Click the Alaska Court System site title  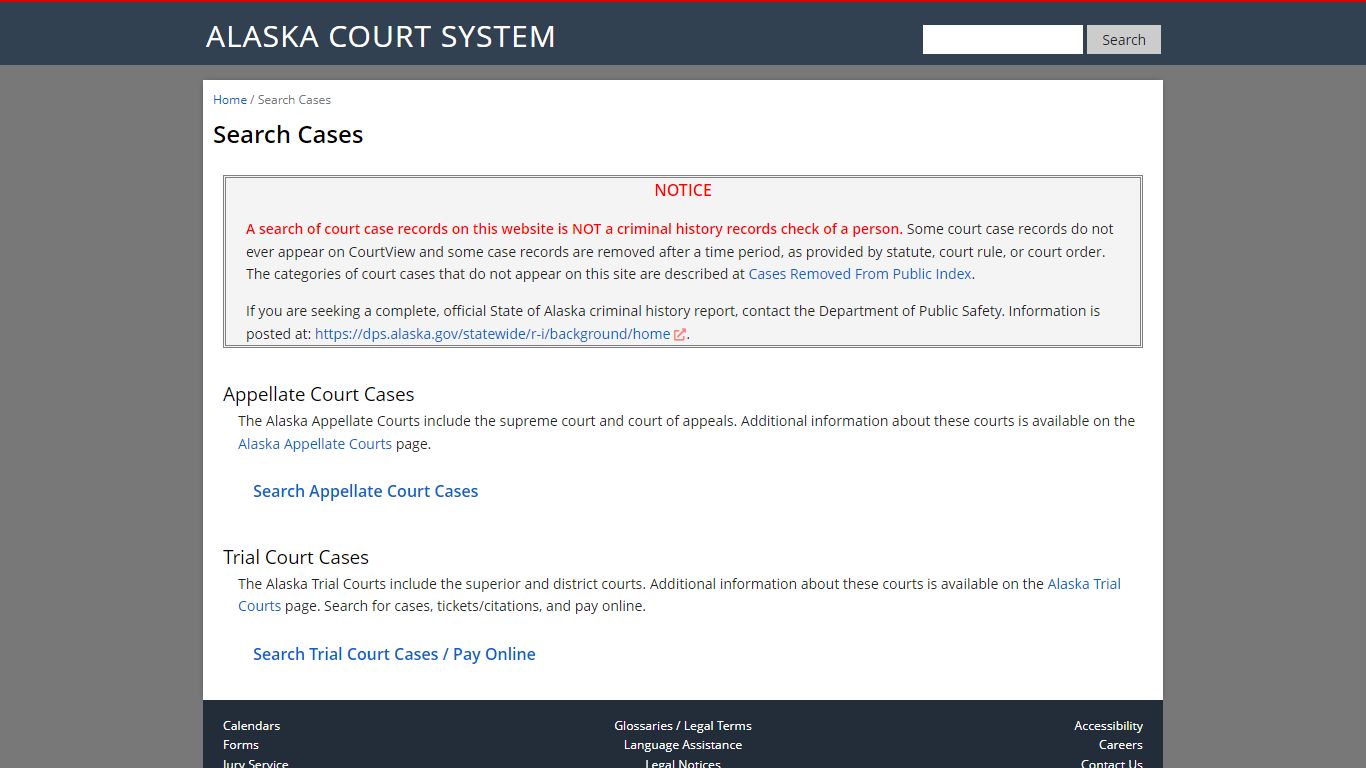click(380, 36)
